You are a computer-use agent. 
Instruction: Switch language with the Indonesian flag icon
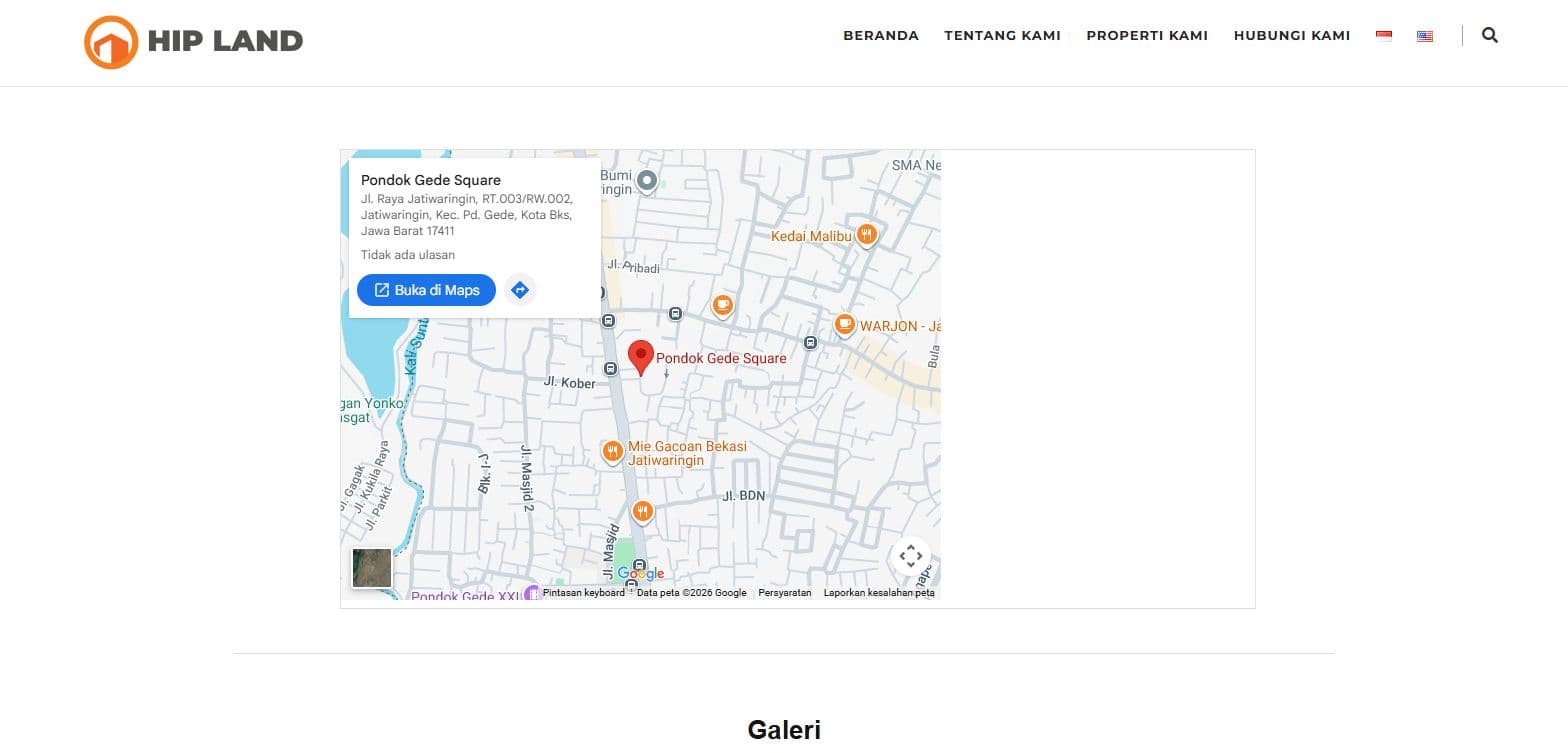coord(1384,36)
